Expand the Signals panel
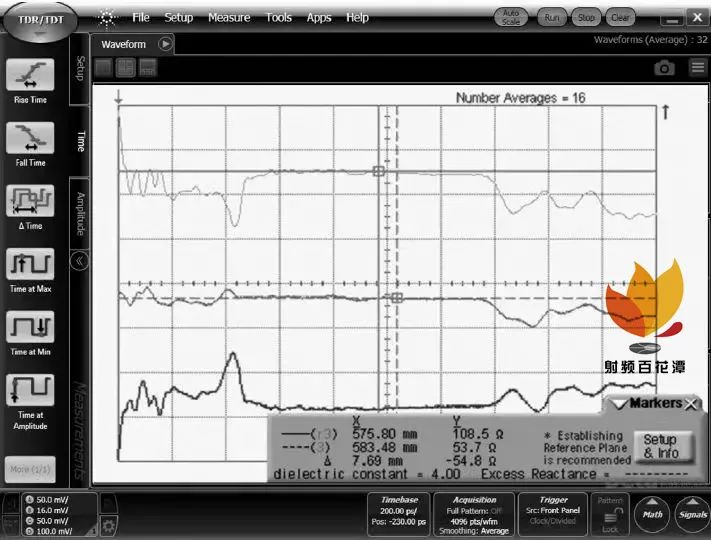 pyautogui.click(x=692, y=513)
